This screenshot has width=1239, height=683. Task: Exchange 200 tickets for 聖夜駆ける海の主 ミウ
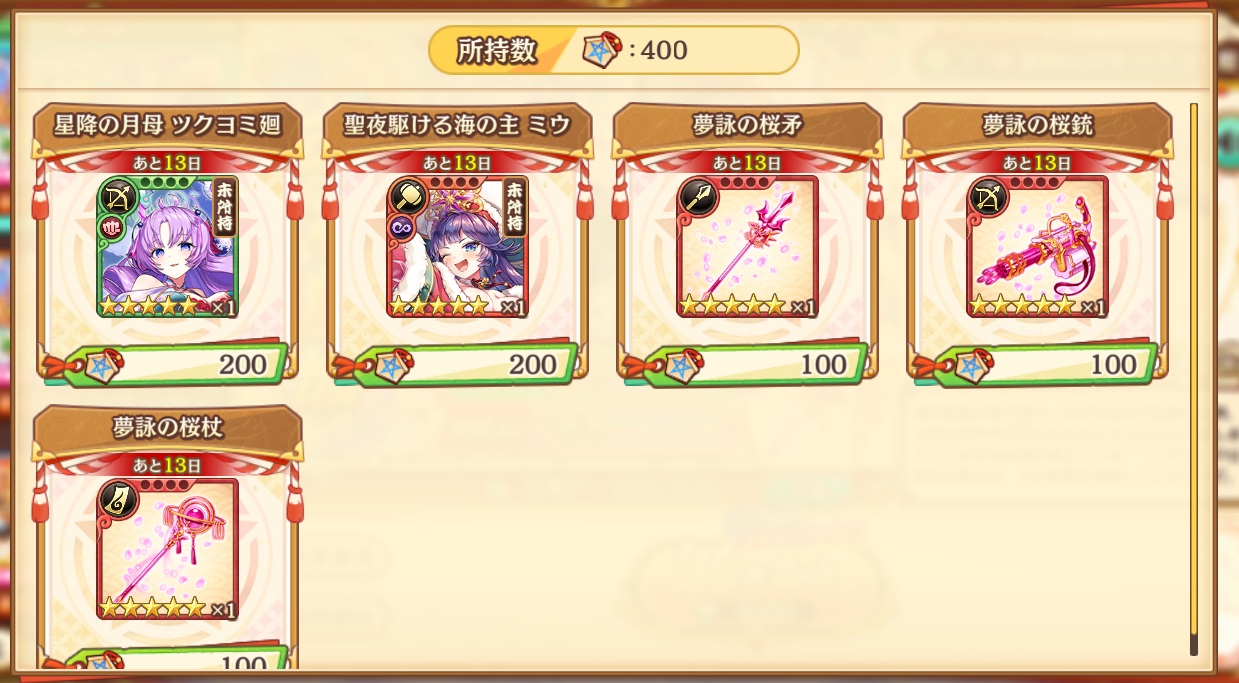[455, 364]
